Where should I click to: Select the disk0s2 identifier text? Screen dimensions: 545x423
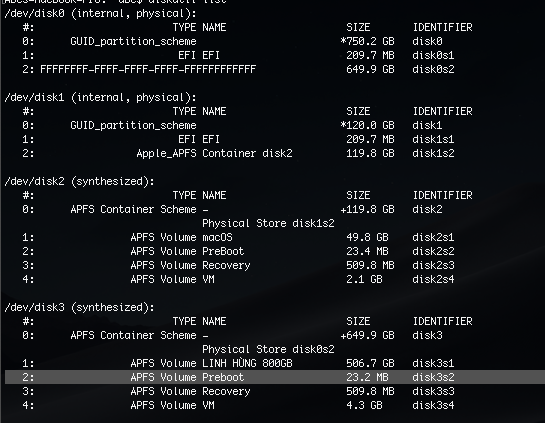pyautogui.click(x=433, y=69)
